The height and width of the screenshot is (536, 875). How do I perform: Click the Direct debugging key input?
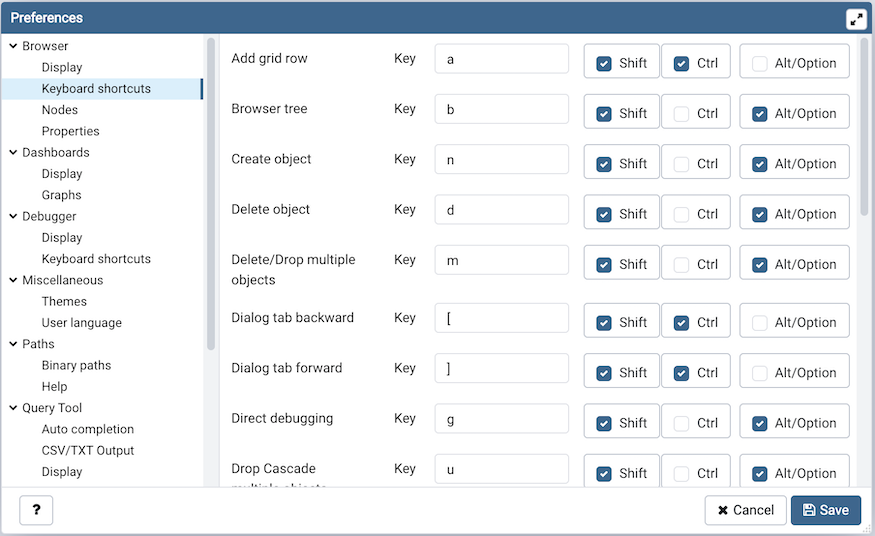tap(502, 419)
